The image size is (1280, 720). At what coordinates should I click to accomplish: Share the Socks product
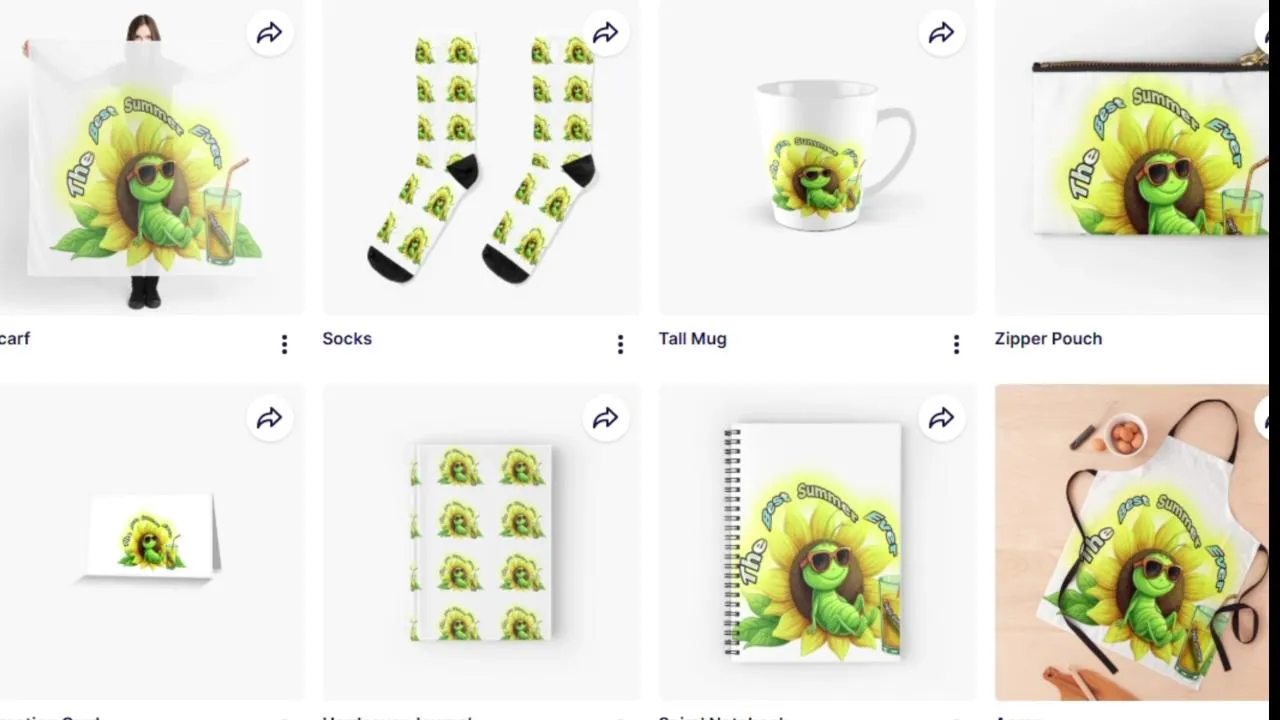tap(606, 34)
